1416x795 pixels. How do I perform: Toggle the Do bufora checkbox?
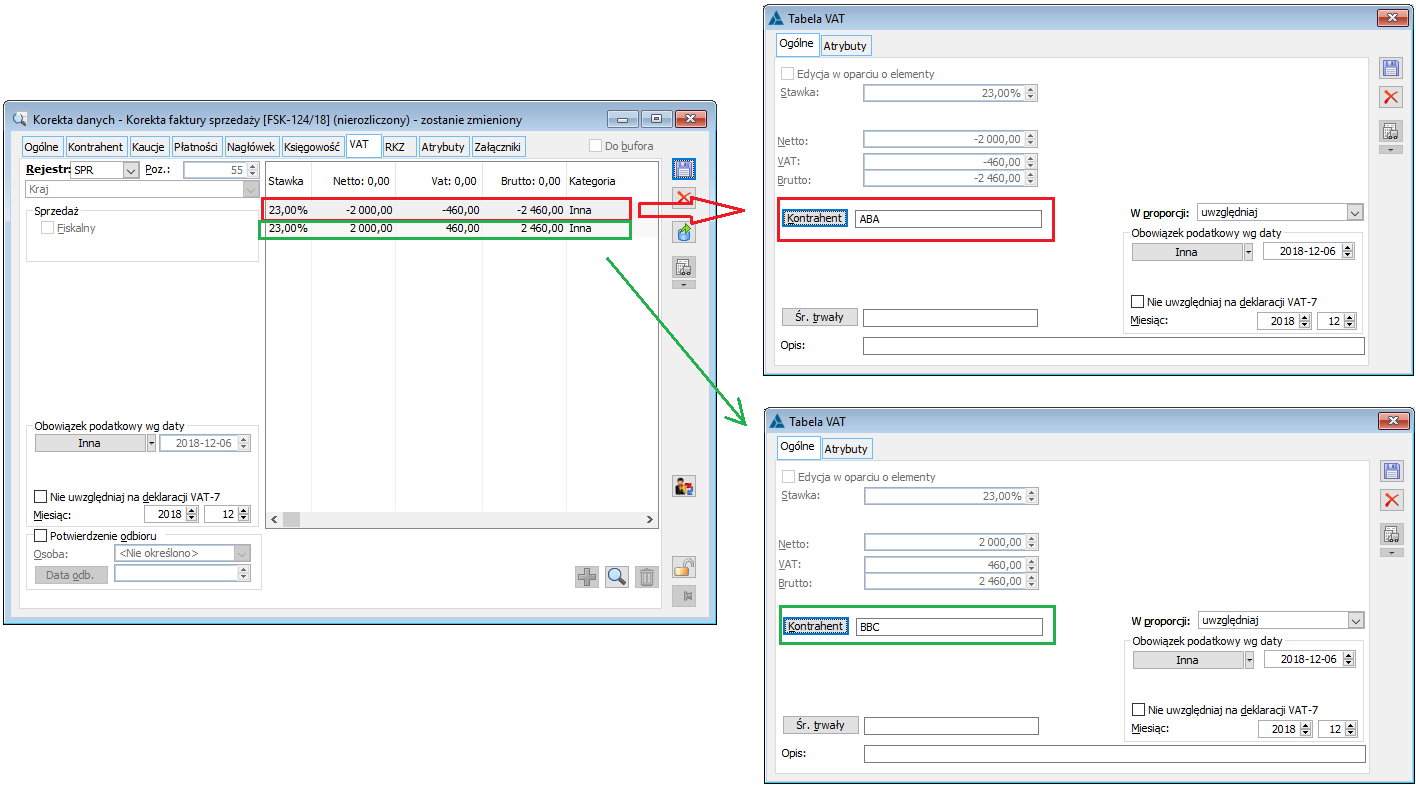[x=595, y=146]
